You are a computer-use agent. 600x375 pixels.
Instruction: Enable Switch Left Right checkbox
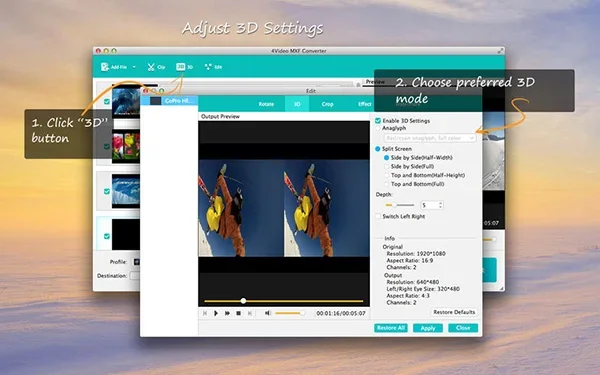pyautogui.click(x=378, y=217)
